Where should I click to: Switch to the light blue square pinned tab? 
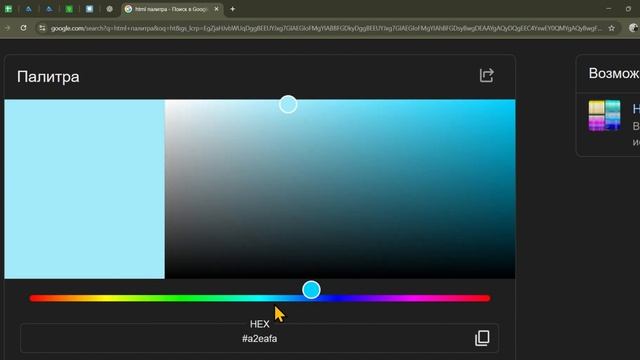[89, 9]
